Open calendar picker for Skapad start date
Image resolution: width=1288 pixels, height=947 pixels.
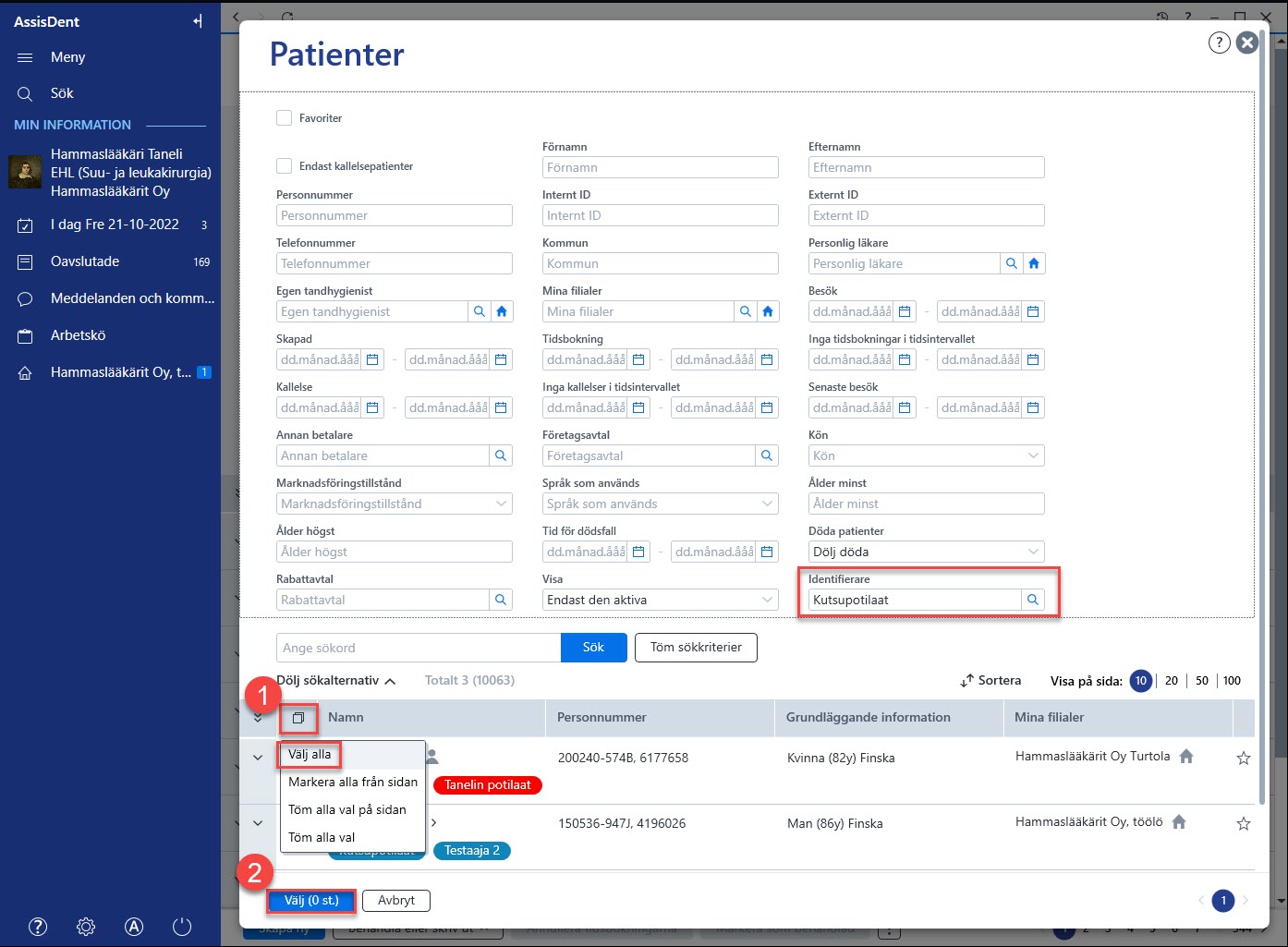click(372, 359)
